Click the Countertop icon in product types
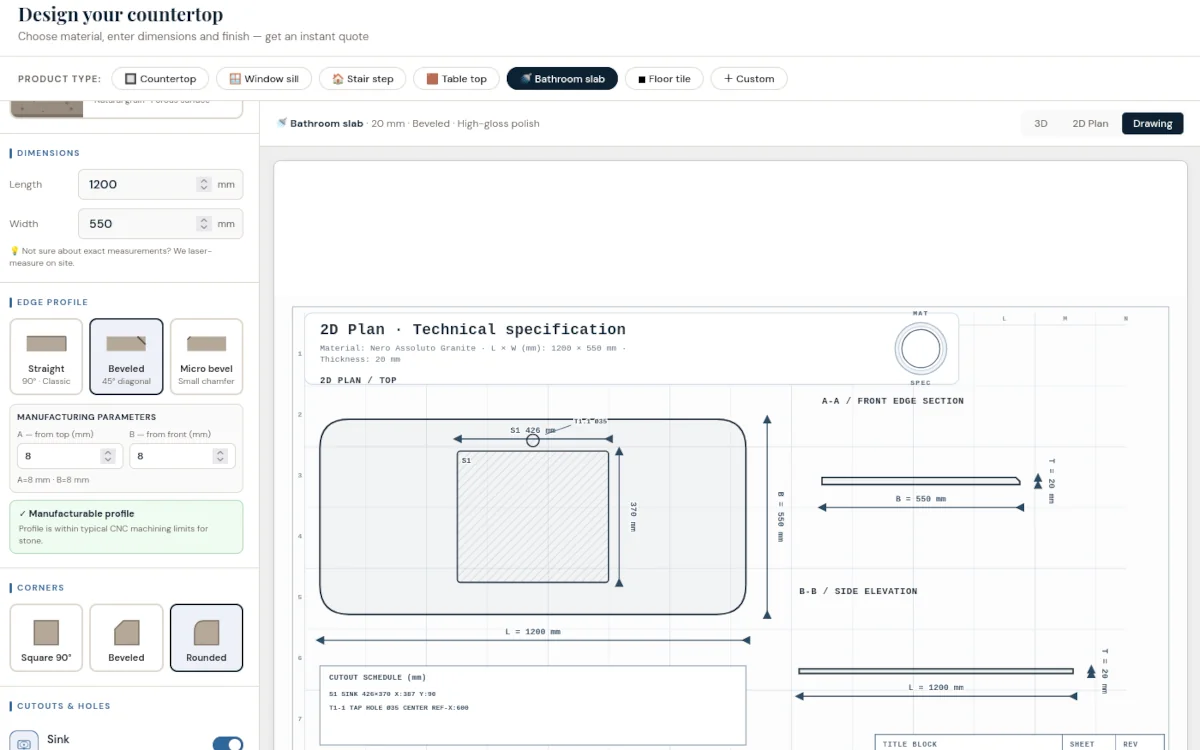Image resolution: width=1200 pixels, height=750 pixels. pyautogui.click(x=130, y=79)
